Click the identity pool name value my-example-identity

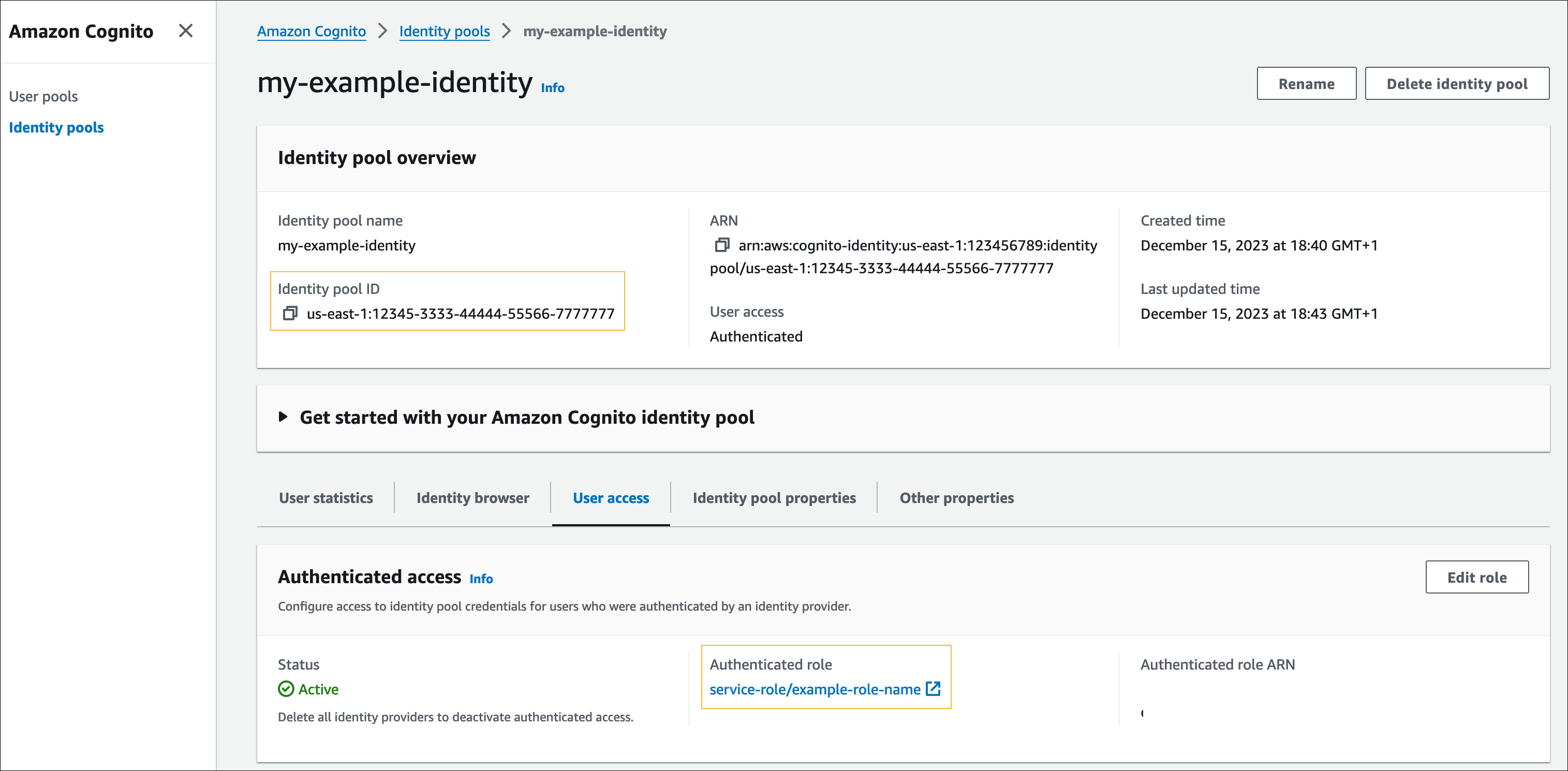click(346, 245)
